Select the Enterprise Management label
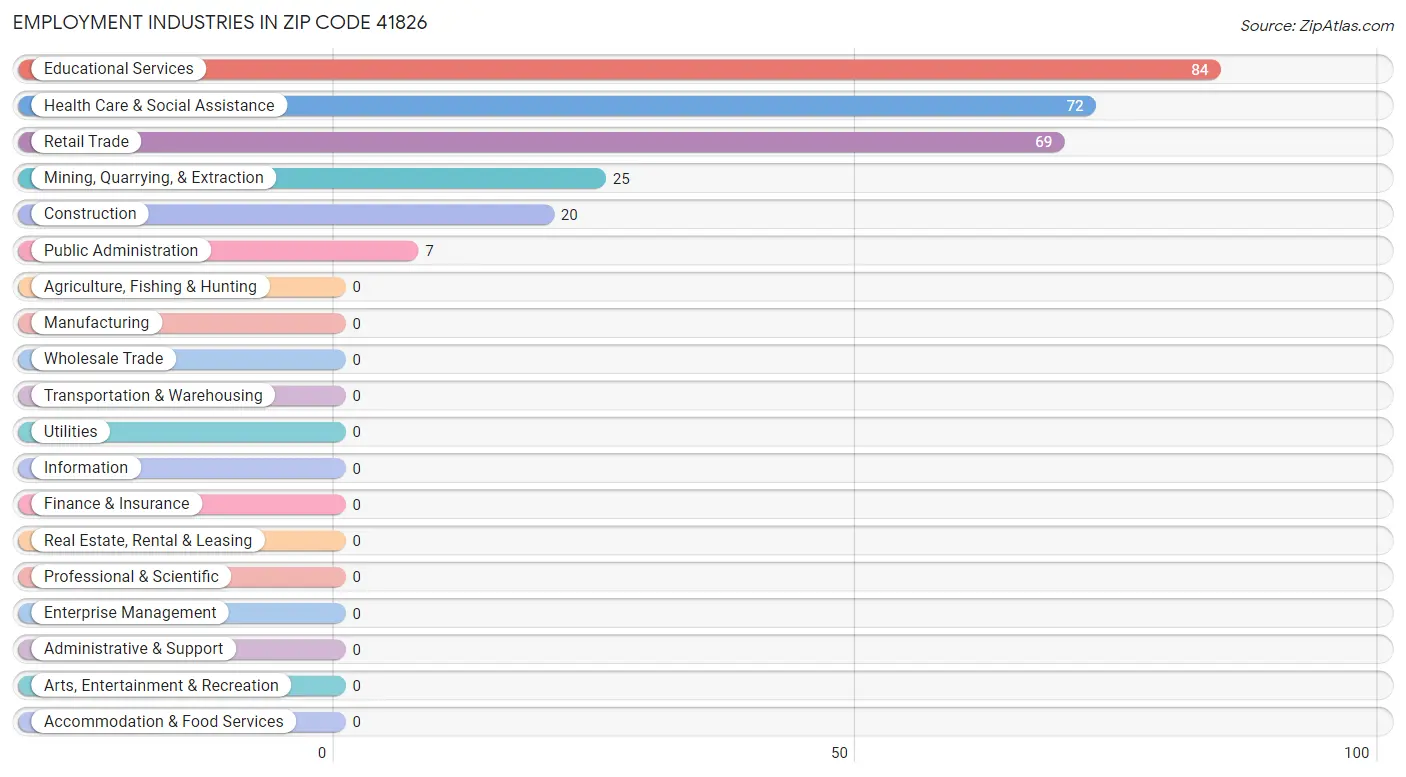The image size is (1406, 777). [130, 612]
